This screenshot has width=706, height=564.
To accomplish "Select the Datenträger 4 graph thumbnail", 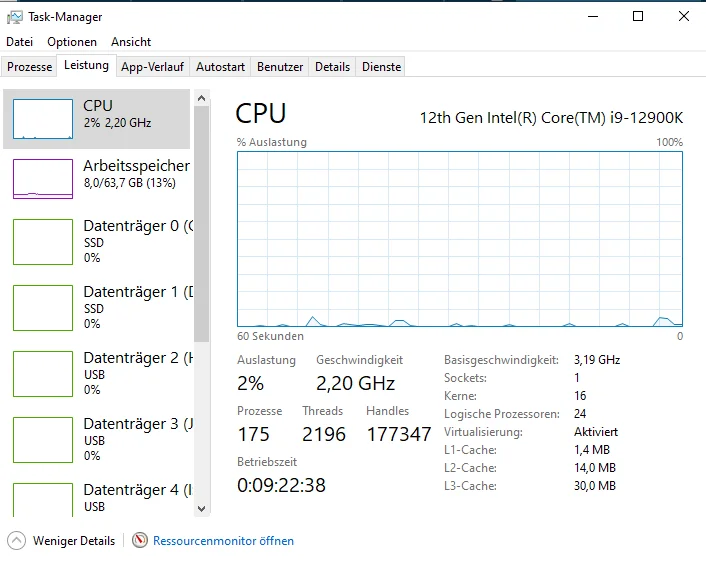I will click(x=43, y=500).
